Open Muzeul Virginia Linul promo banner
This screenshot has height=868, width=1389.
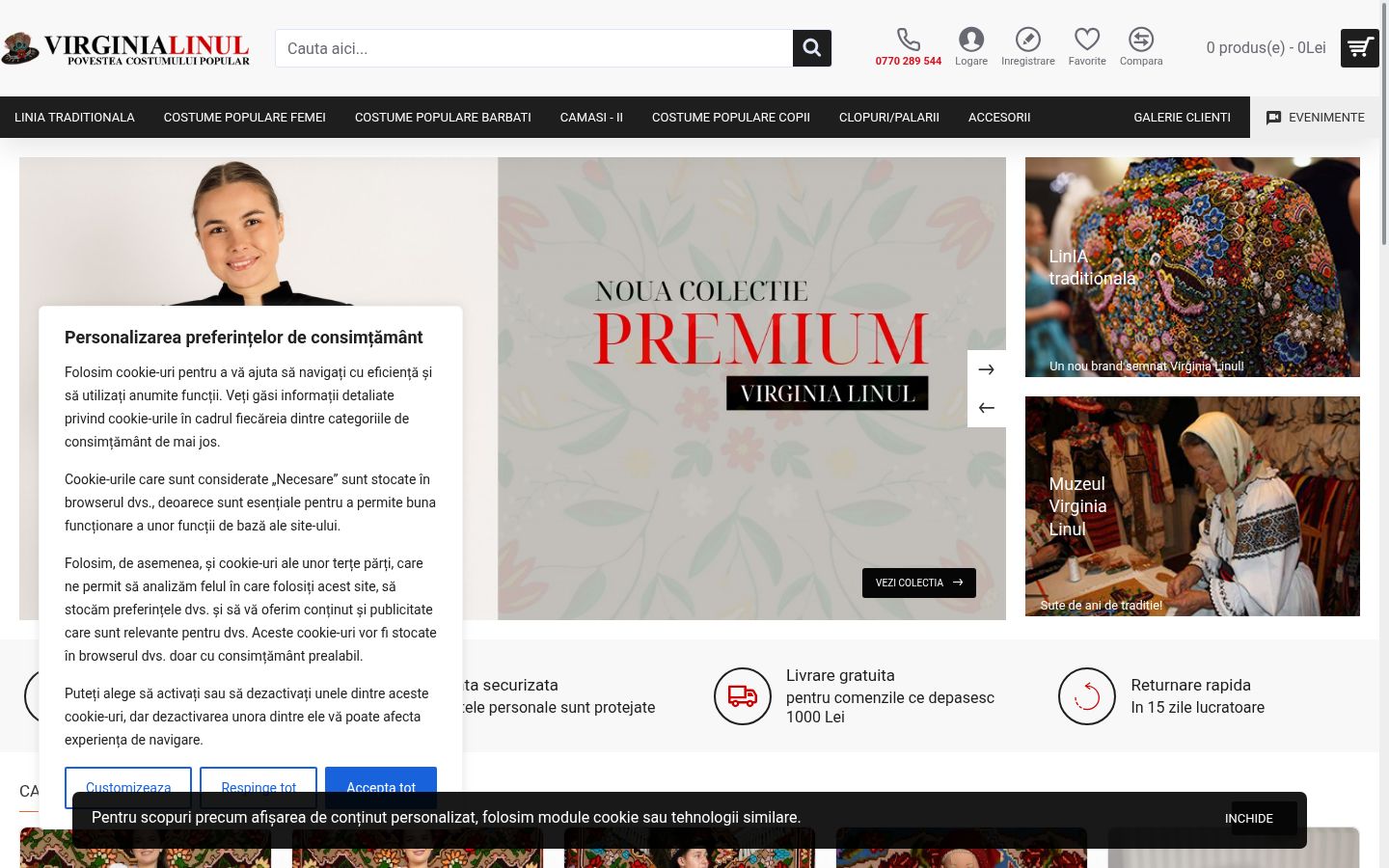point(1192,506)
